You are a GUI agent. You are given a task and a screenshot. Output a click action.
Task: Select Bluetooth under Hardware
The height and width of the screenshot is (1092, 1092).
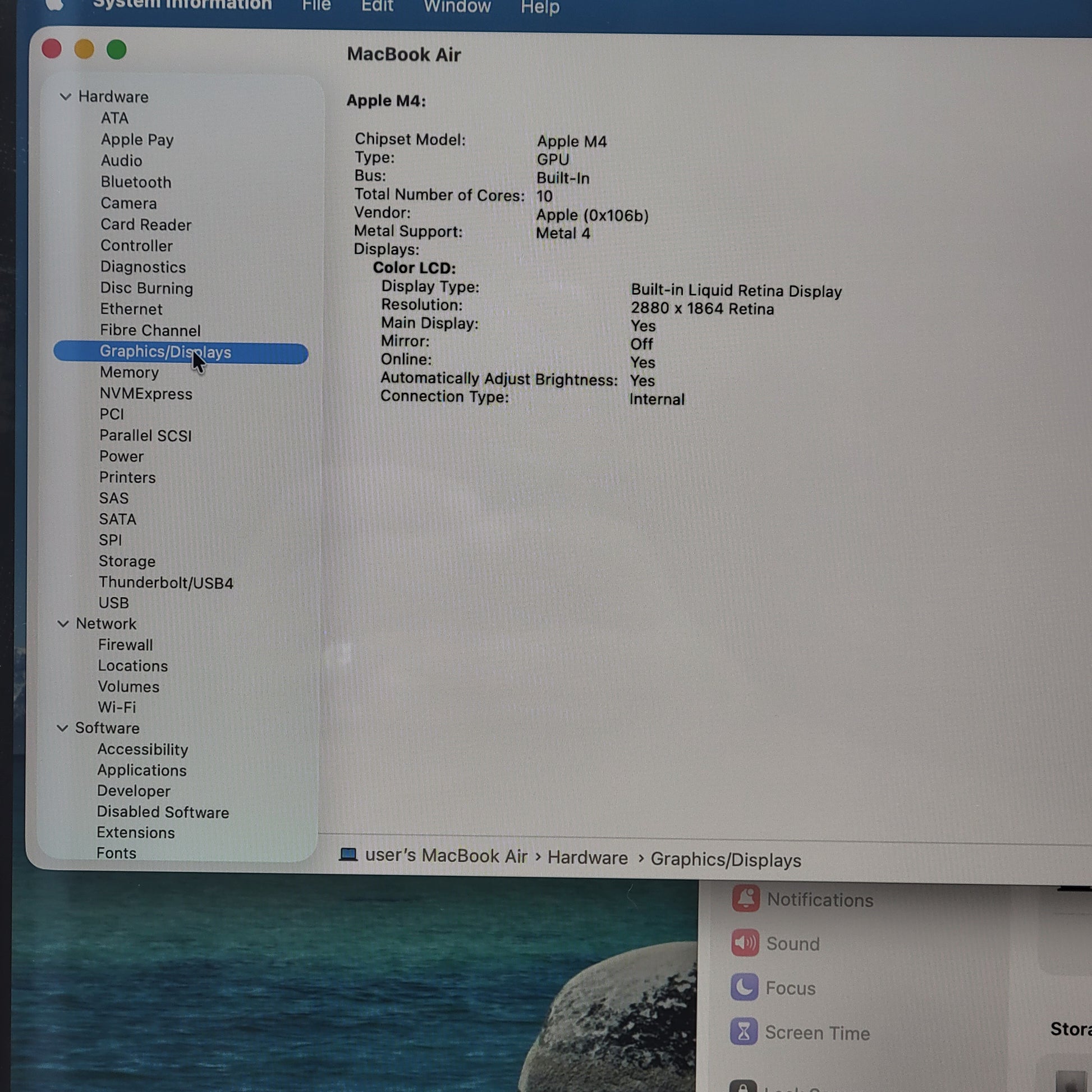[x=136, y=182]
